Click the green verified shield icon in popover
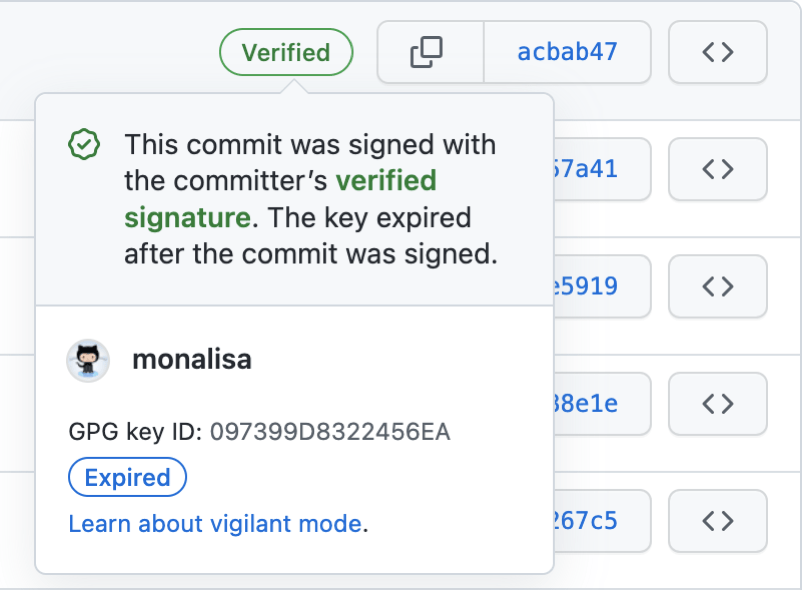The width and height of the screenshot is (802, 590). 84,144
